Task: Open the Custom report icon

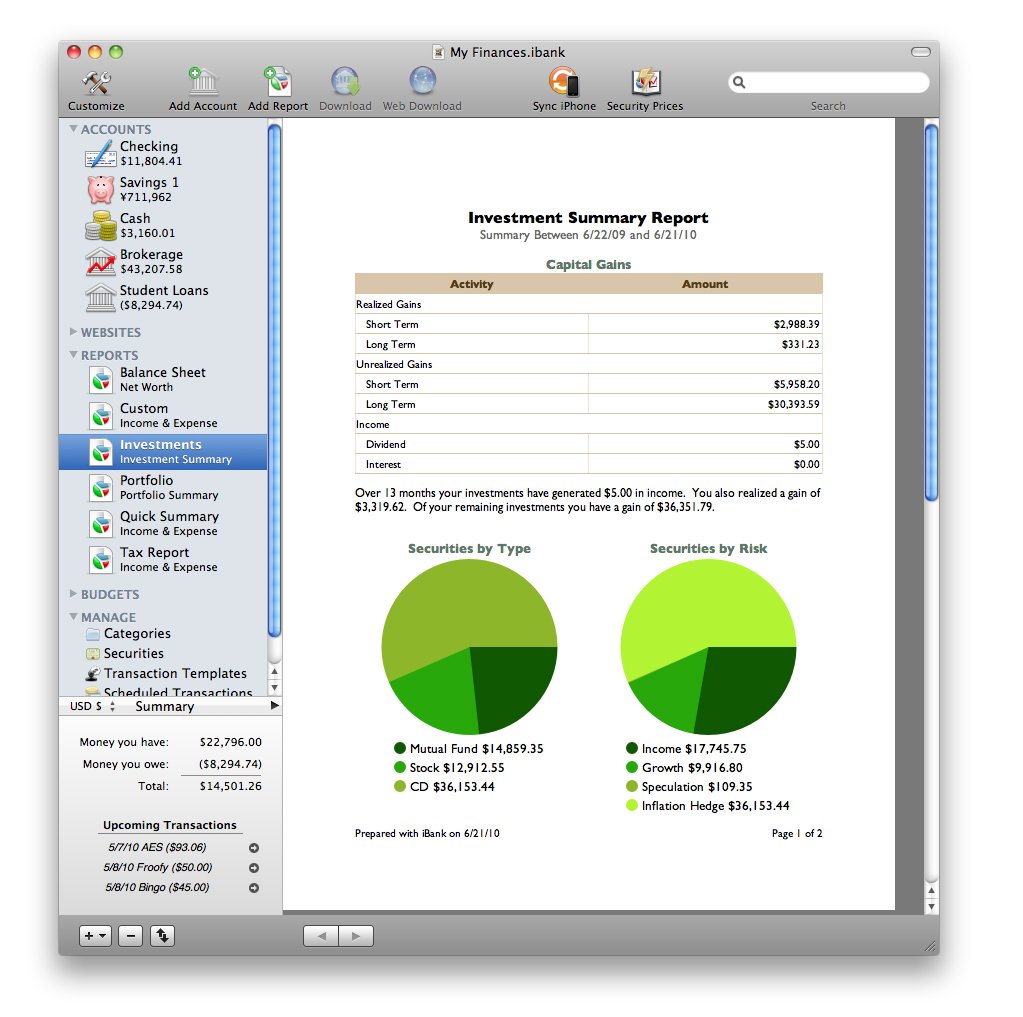Action: coord(101,416)
